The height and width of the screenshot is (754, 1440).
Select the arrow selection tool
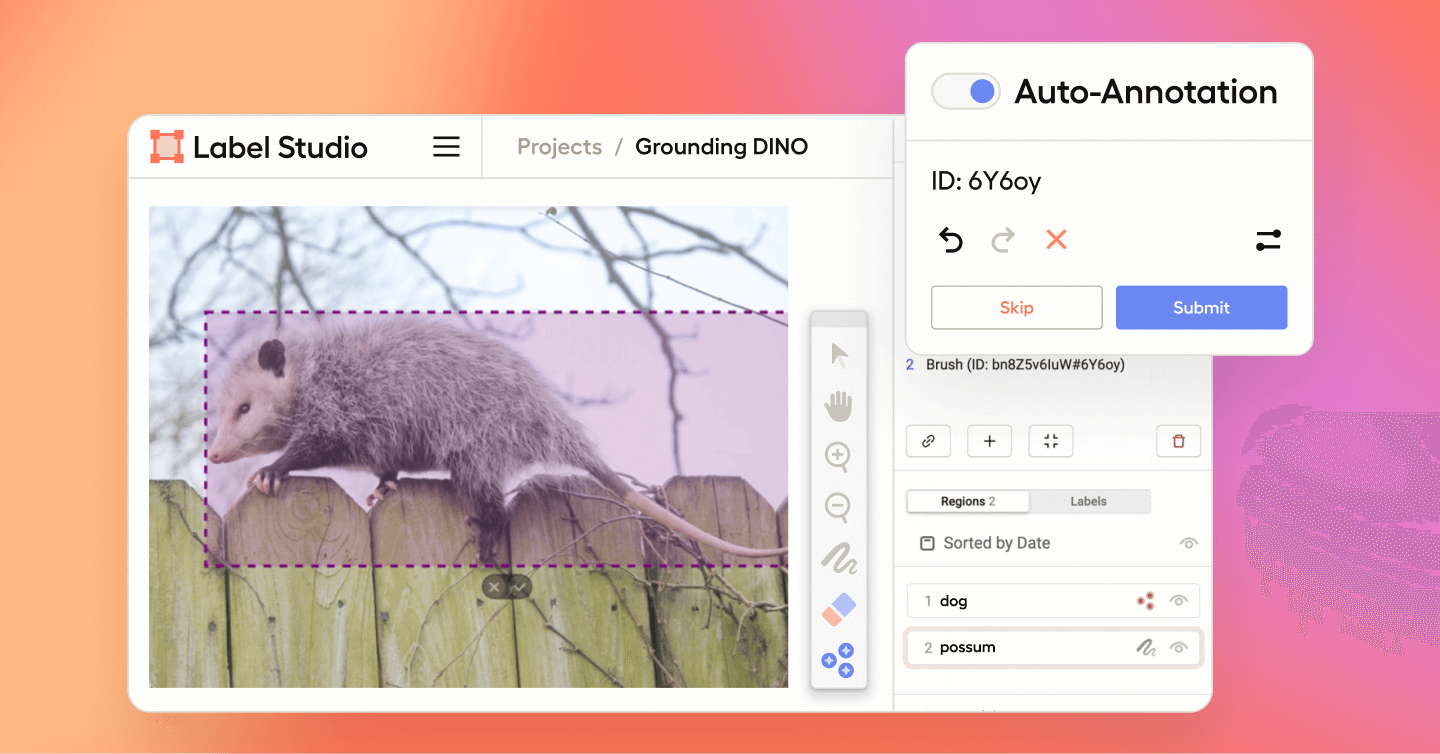click(838, 354)
